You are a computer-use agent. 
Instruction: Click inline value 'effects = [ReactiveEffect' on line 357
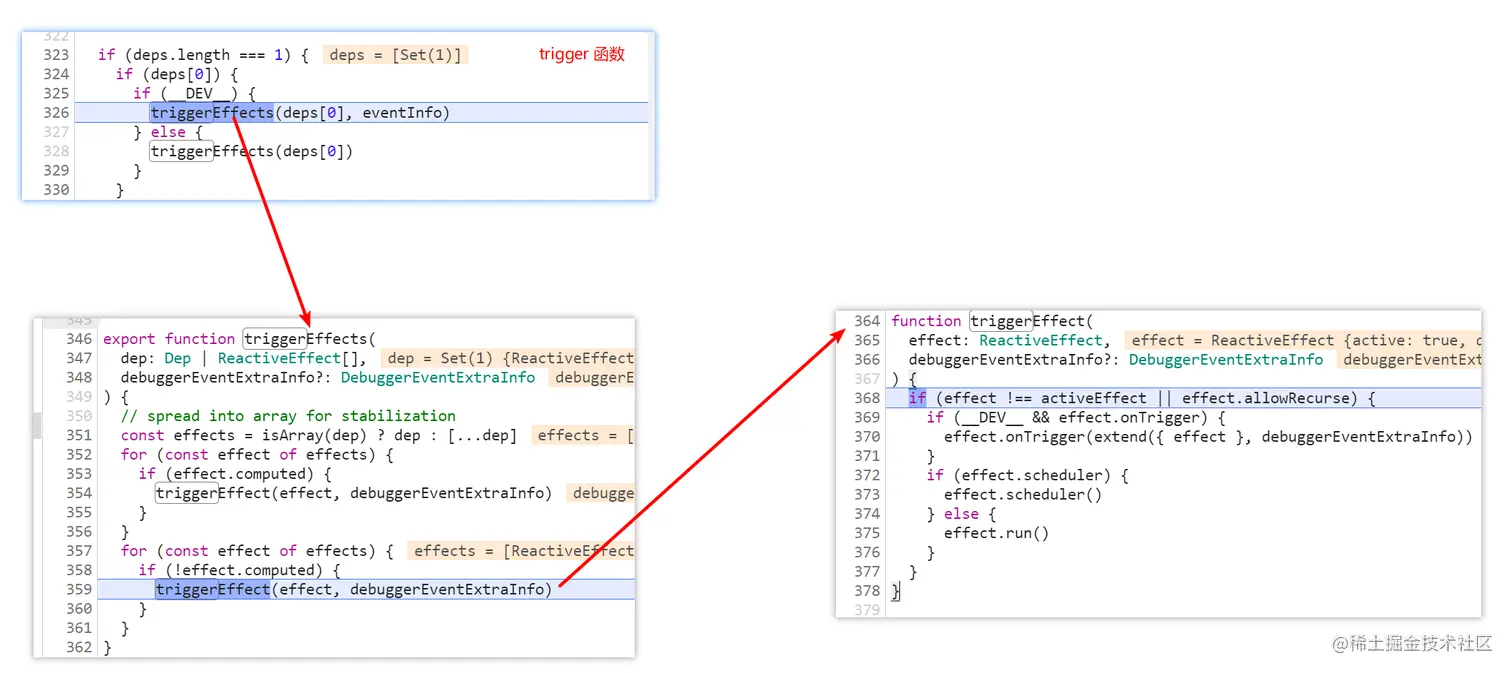(522, 551)
